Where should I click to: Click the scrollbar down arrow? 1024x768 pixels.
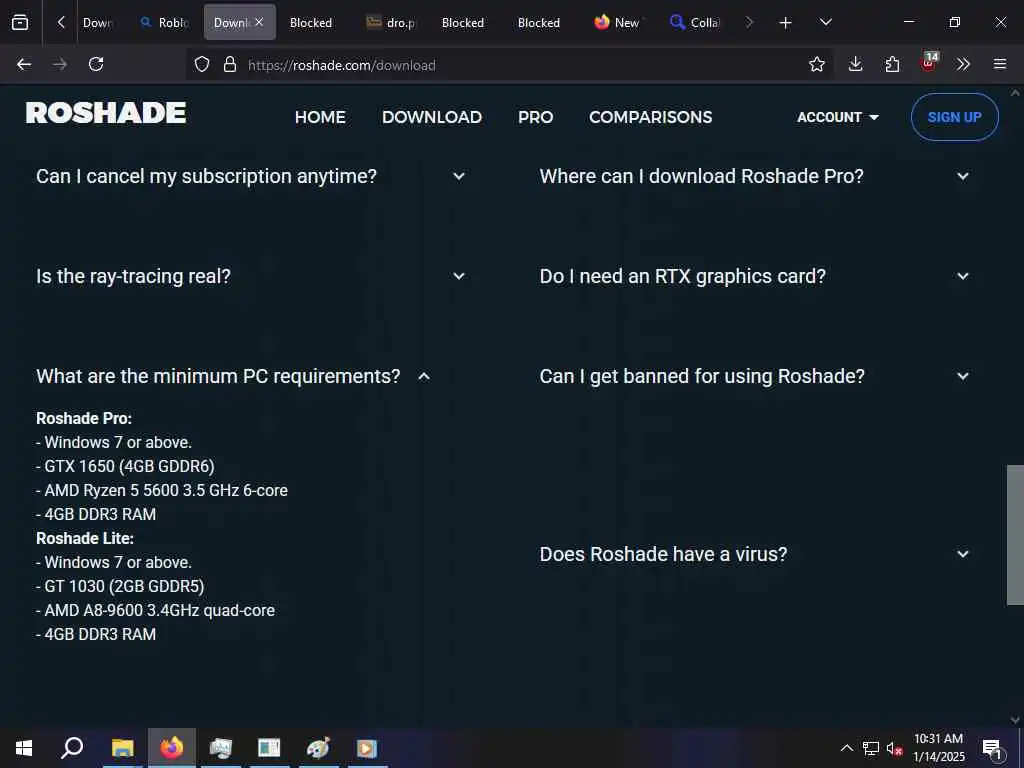click(x=1015, y=720)
